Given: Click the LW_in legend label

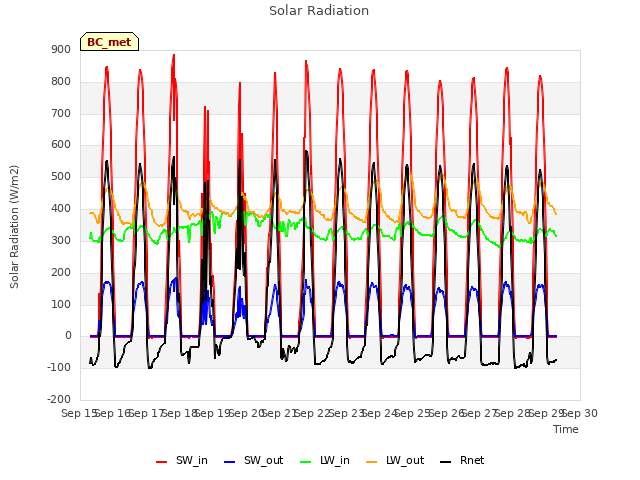Looking at the screenshot, I should point(335,460).
